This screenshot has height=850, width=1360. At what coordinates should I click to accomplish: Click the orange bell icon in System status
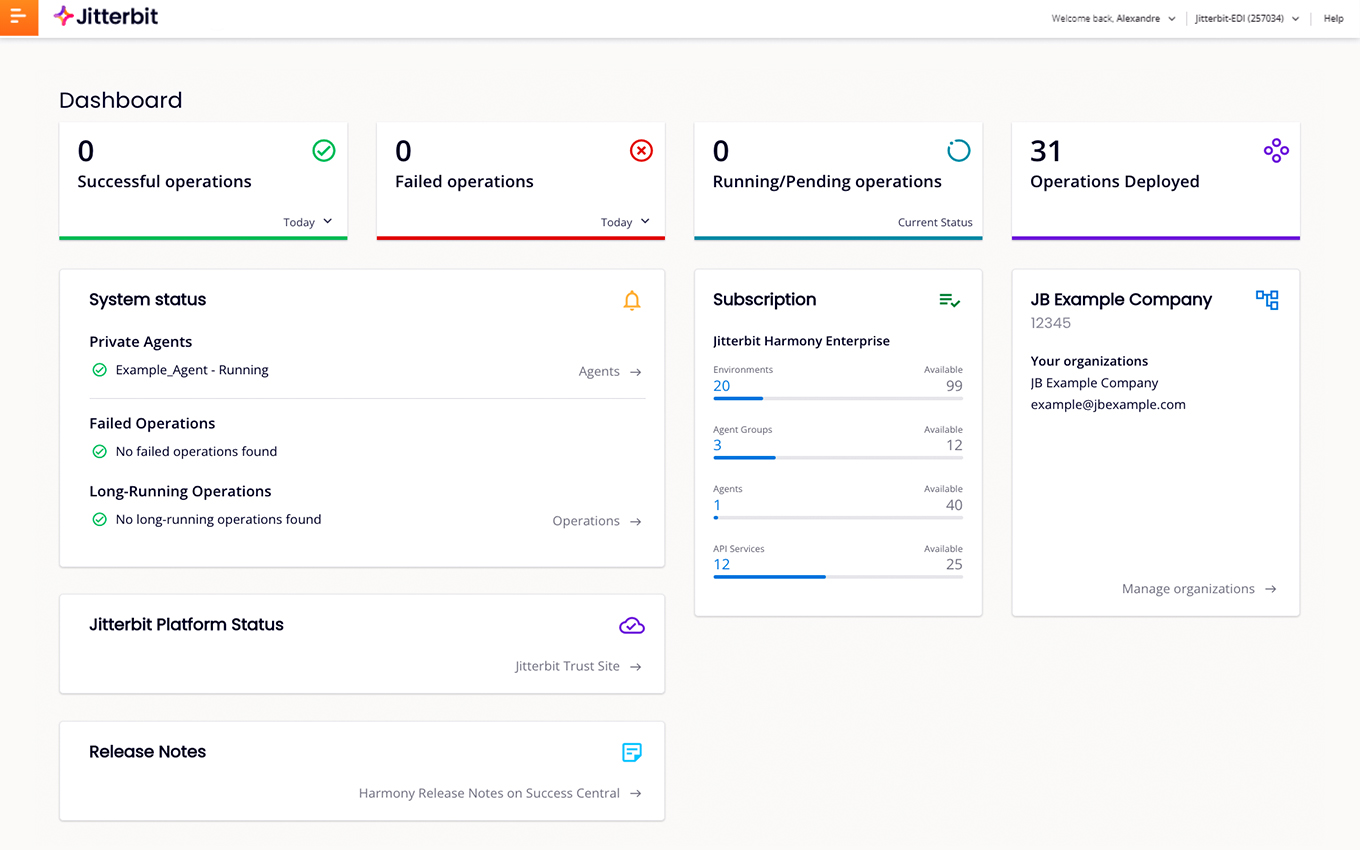coord(632,300)
